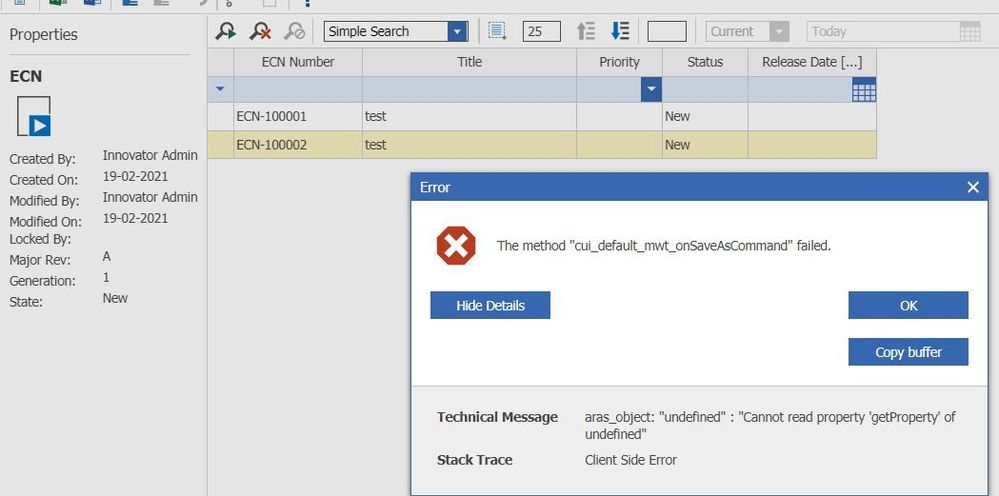Screen dimensions: 999x496
Task: Click the page size field showing 25
Action: (541, 31)
